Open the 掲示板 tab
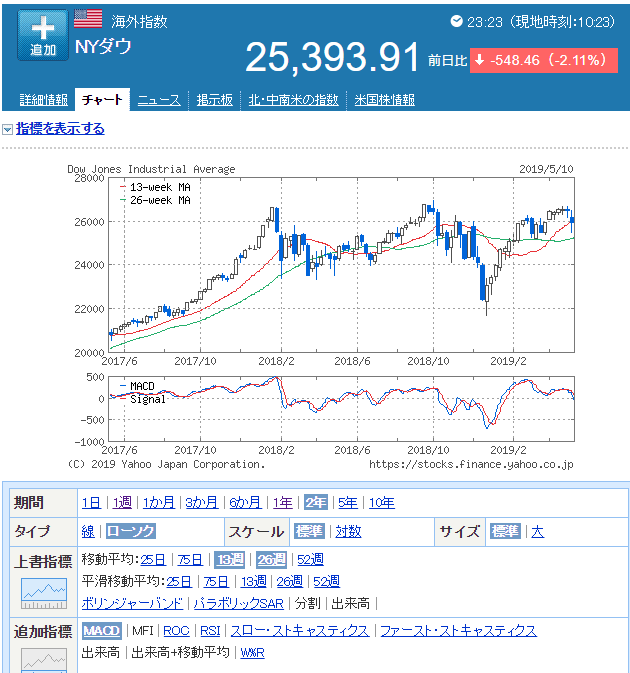This screenshot has height=673, width=630. [215, 100]
